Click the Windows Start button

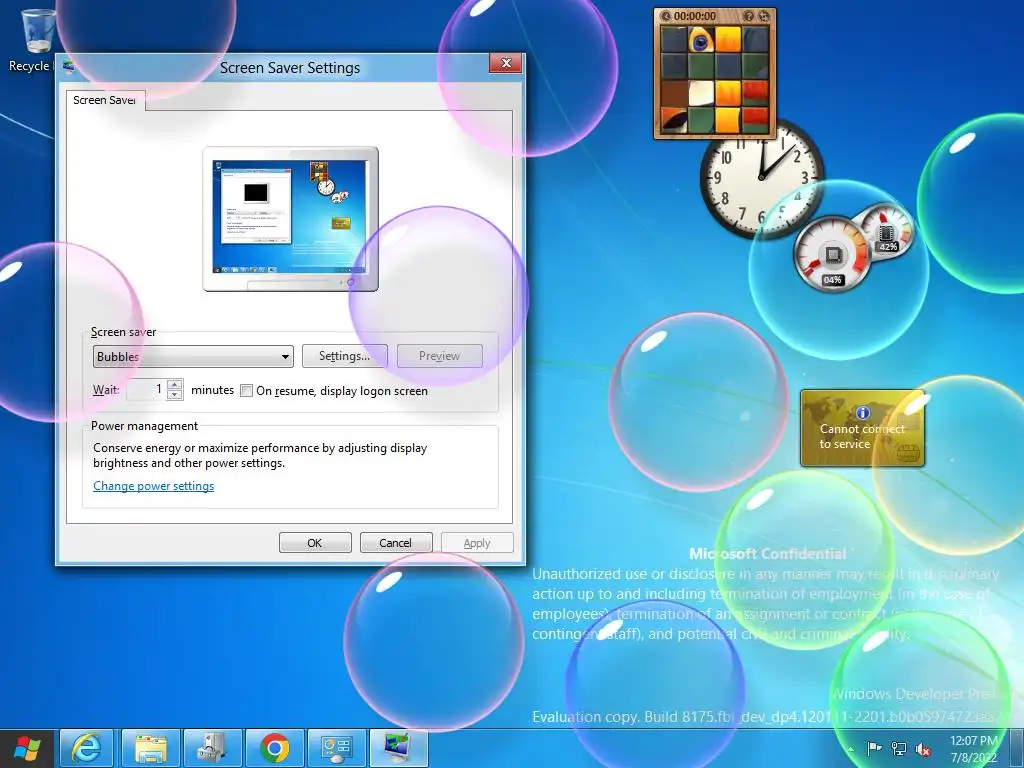pos(27,749)
